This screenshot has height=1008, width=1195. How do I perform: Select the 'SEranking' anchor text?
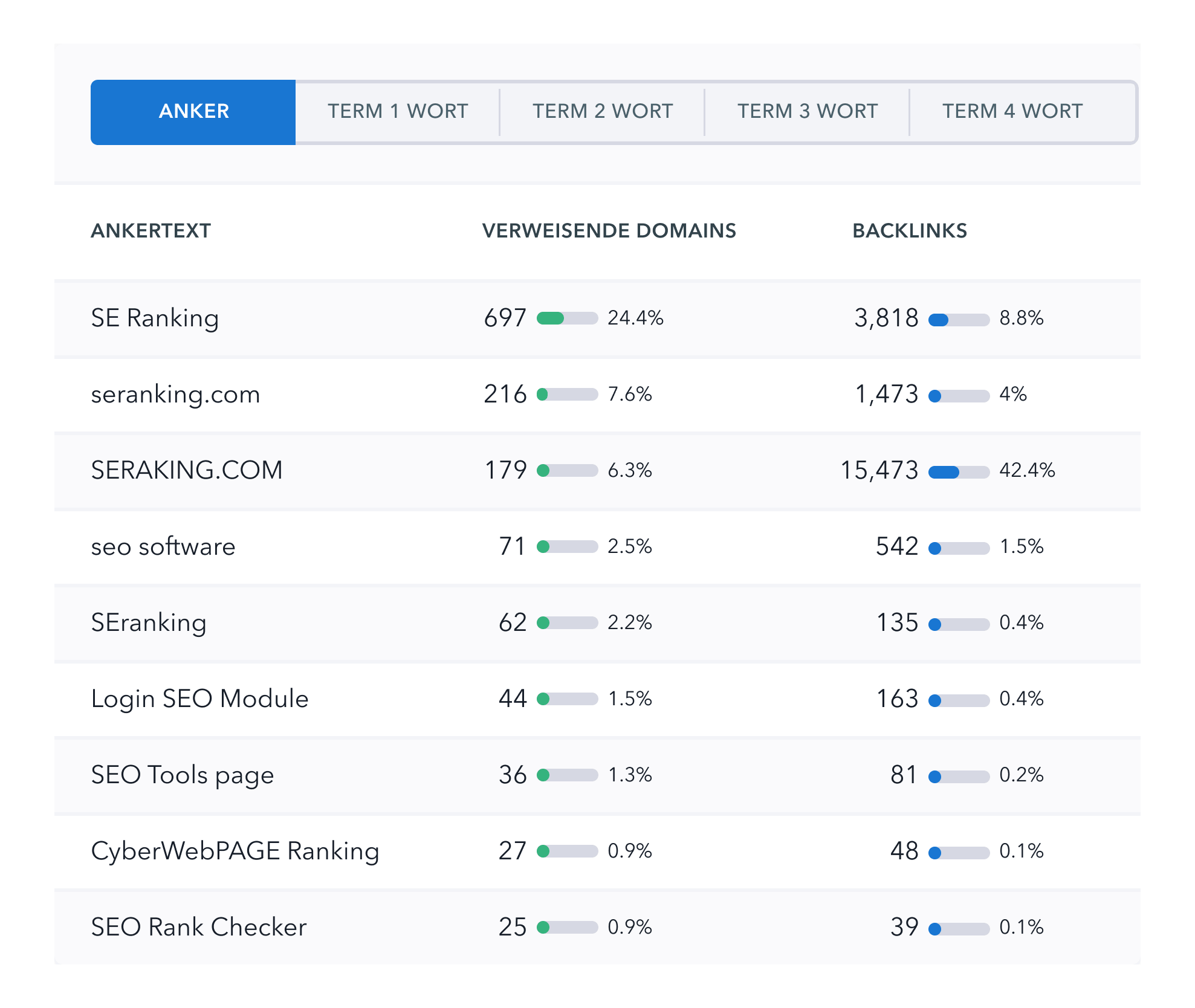(149, 623)
